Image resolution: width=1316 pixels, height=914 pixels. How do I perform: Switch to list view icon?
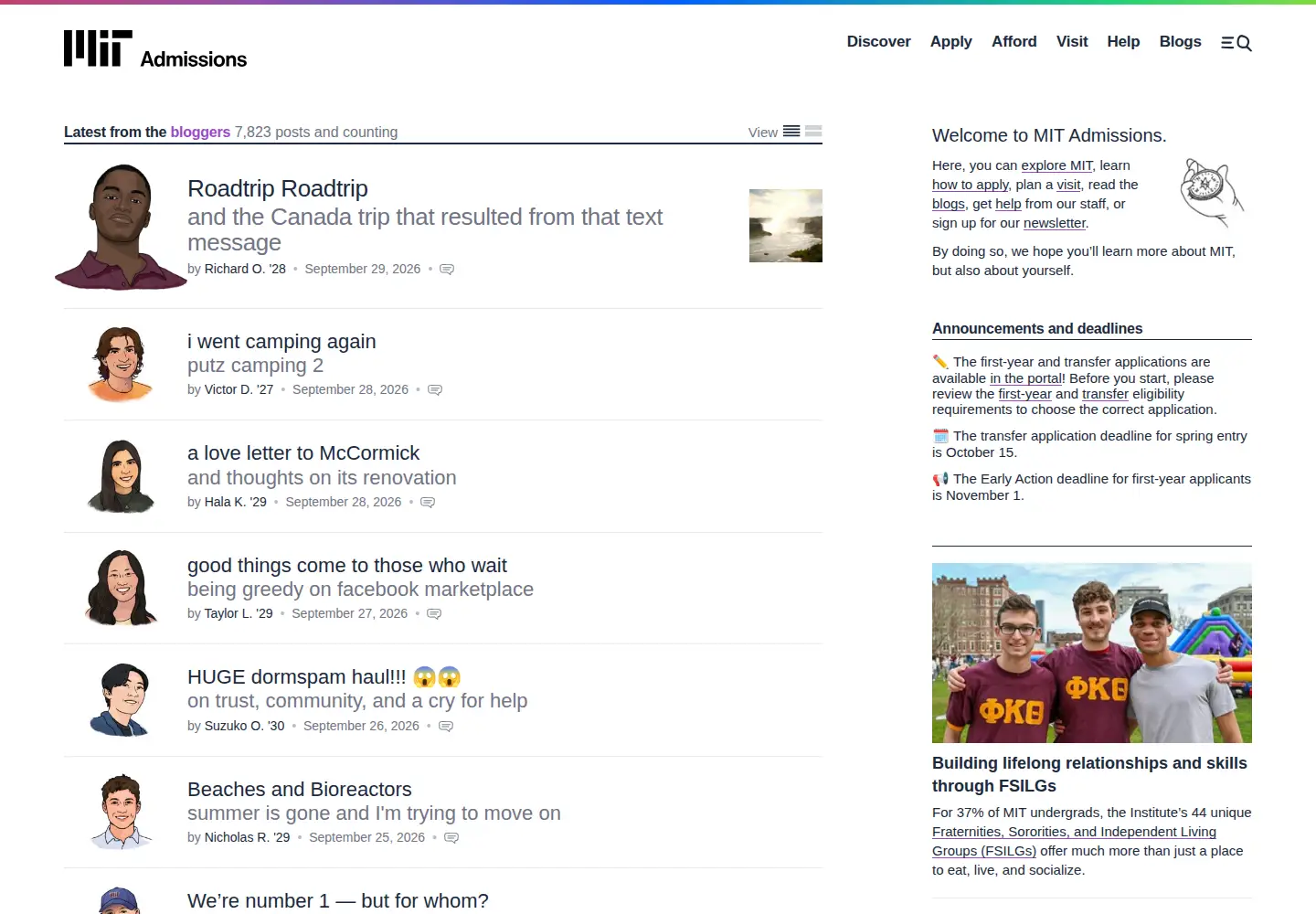pos(791,132)
